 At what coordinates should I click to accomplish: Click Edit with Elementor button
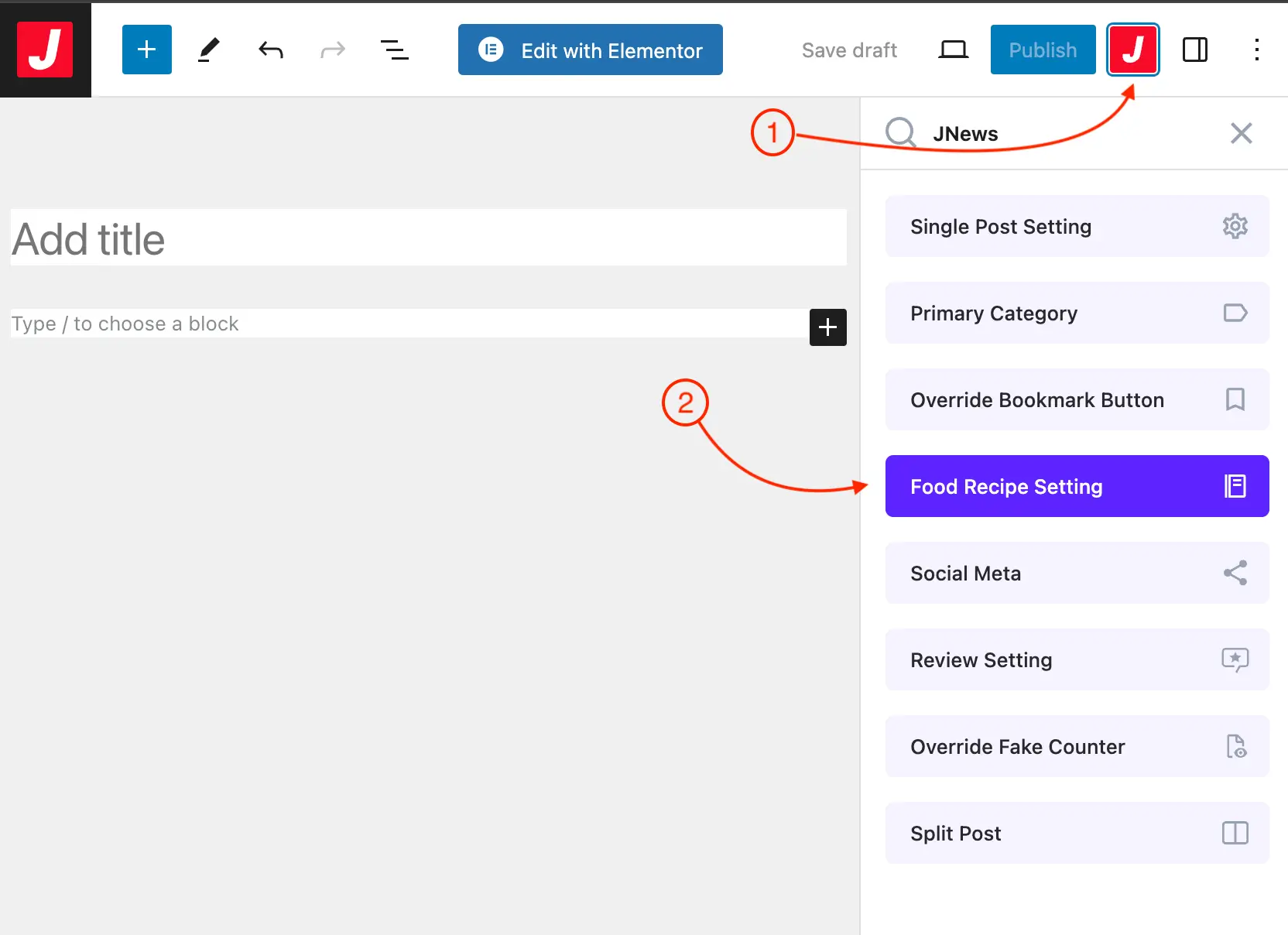590,50
